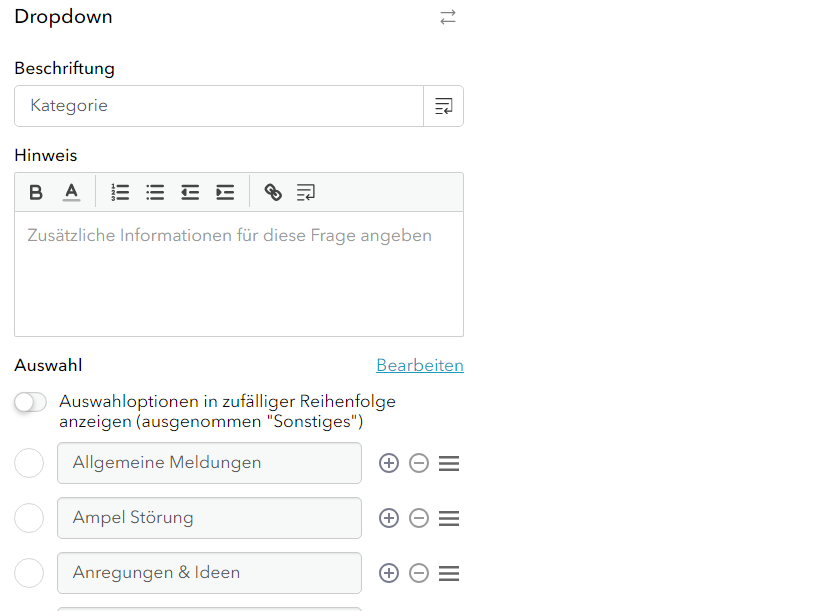Increase indent in Hinweis toolbar

[x=225, y=192]
